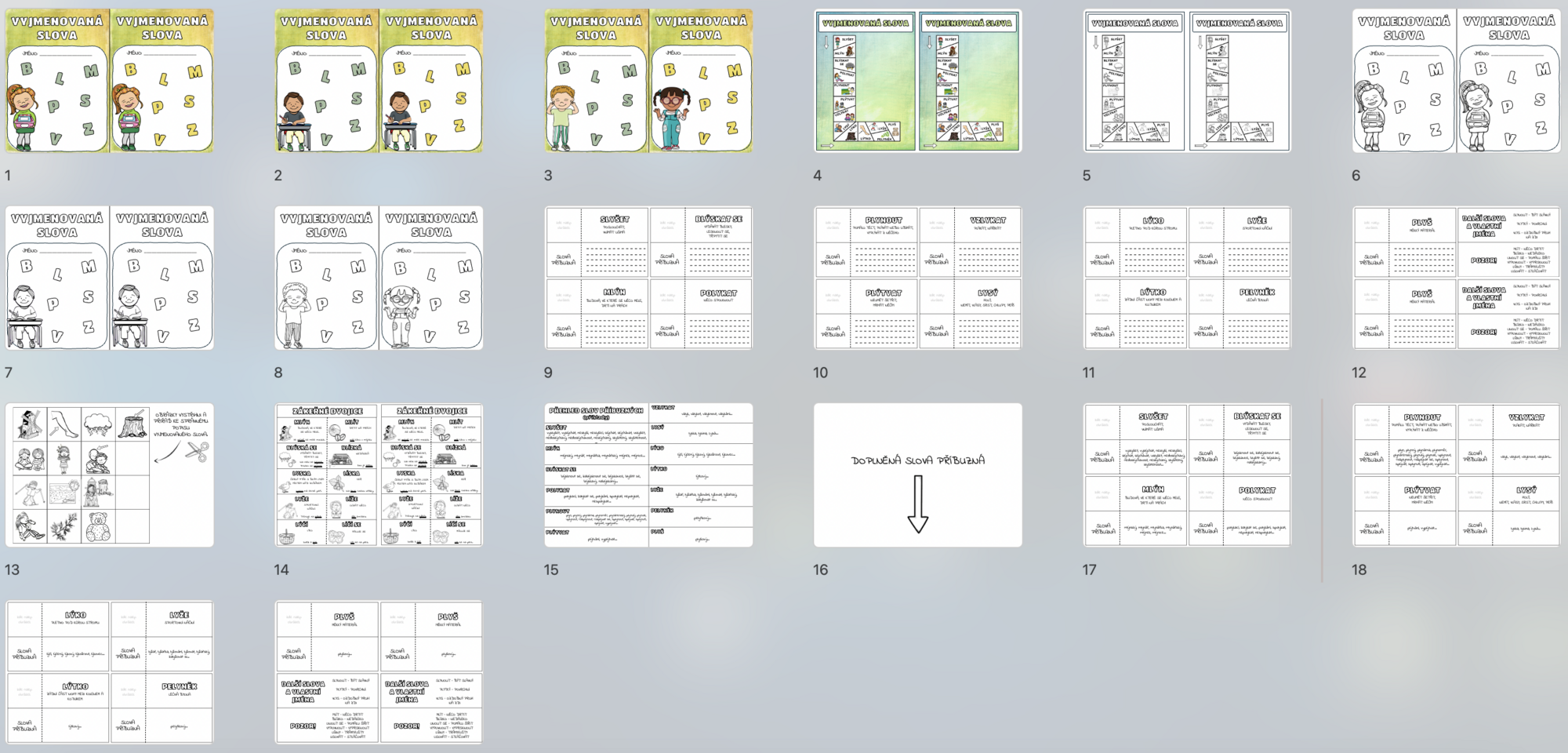
Task: Open slide 3 colored cover with glasses girl
Action: 648,81
